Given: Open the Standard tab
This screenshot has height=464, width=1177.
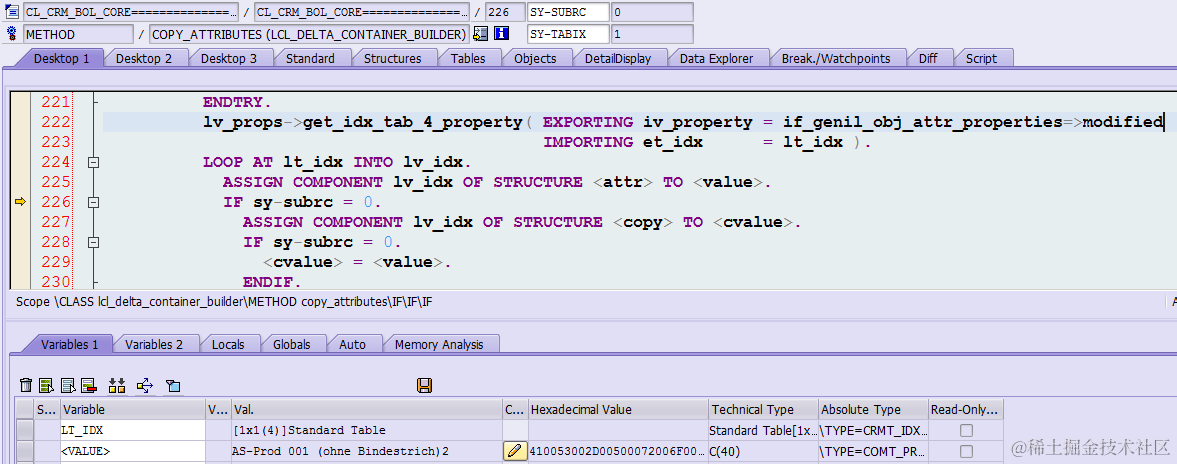Looking at the screenshot, I should [310, 59].
